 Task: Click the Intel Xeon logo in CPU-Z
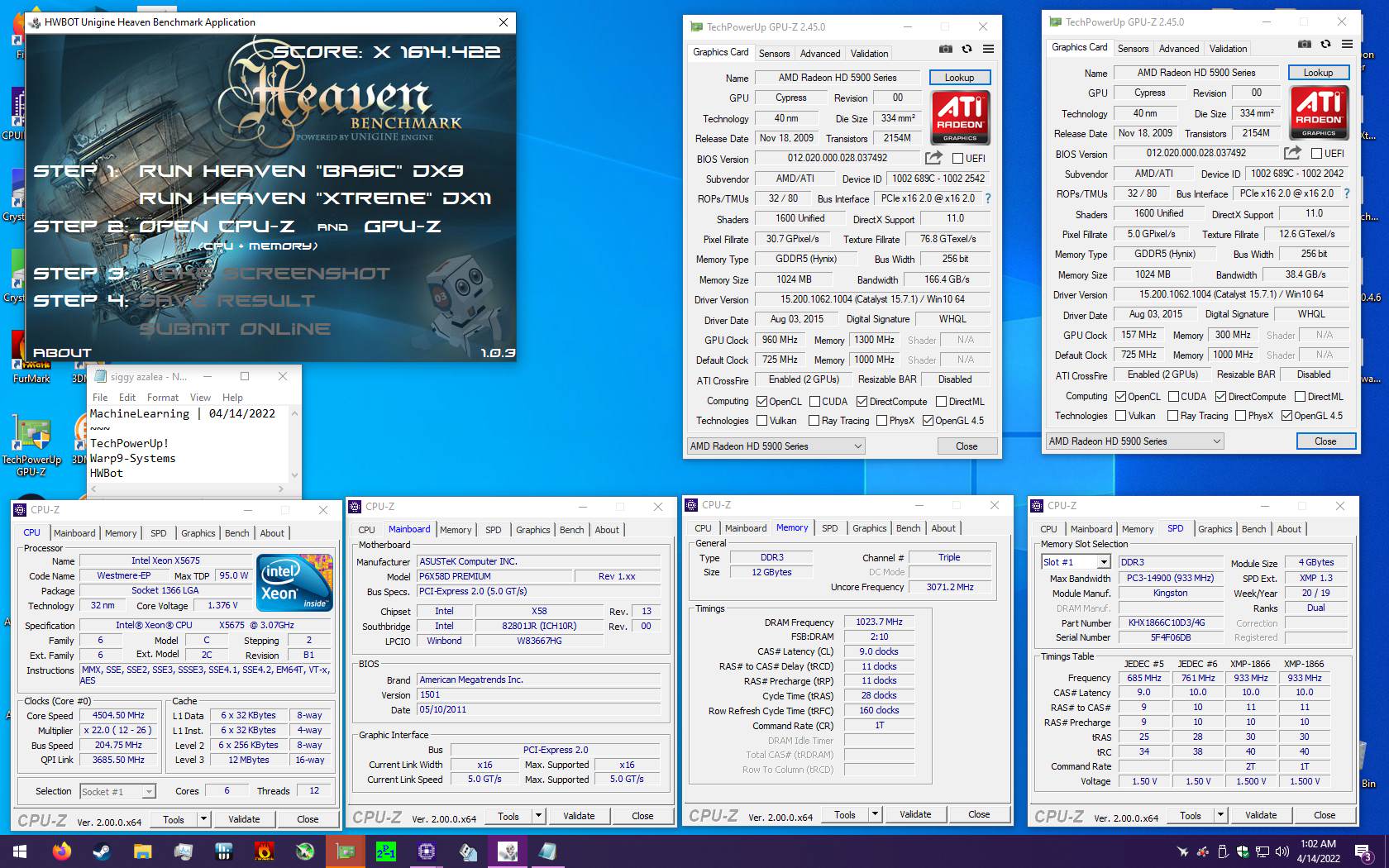point(295,583)
